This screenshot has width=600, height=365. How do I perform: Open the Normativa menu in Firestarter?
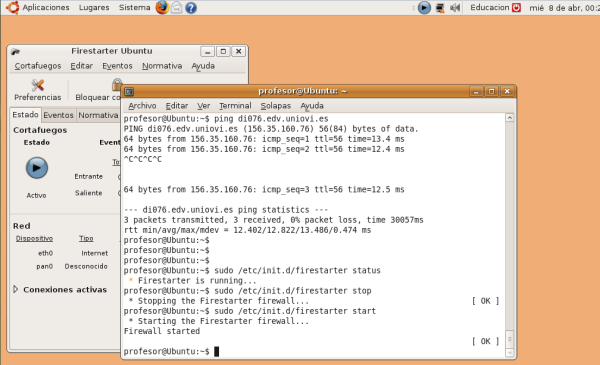pos(162,66)
